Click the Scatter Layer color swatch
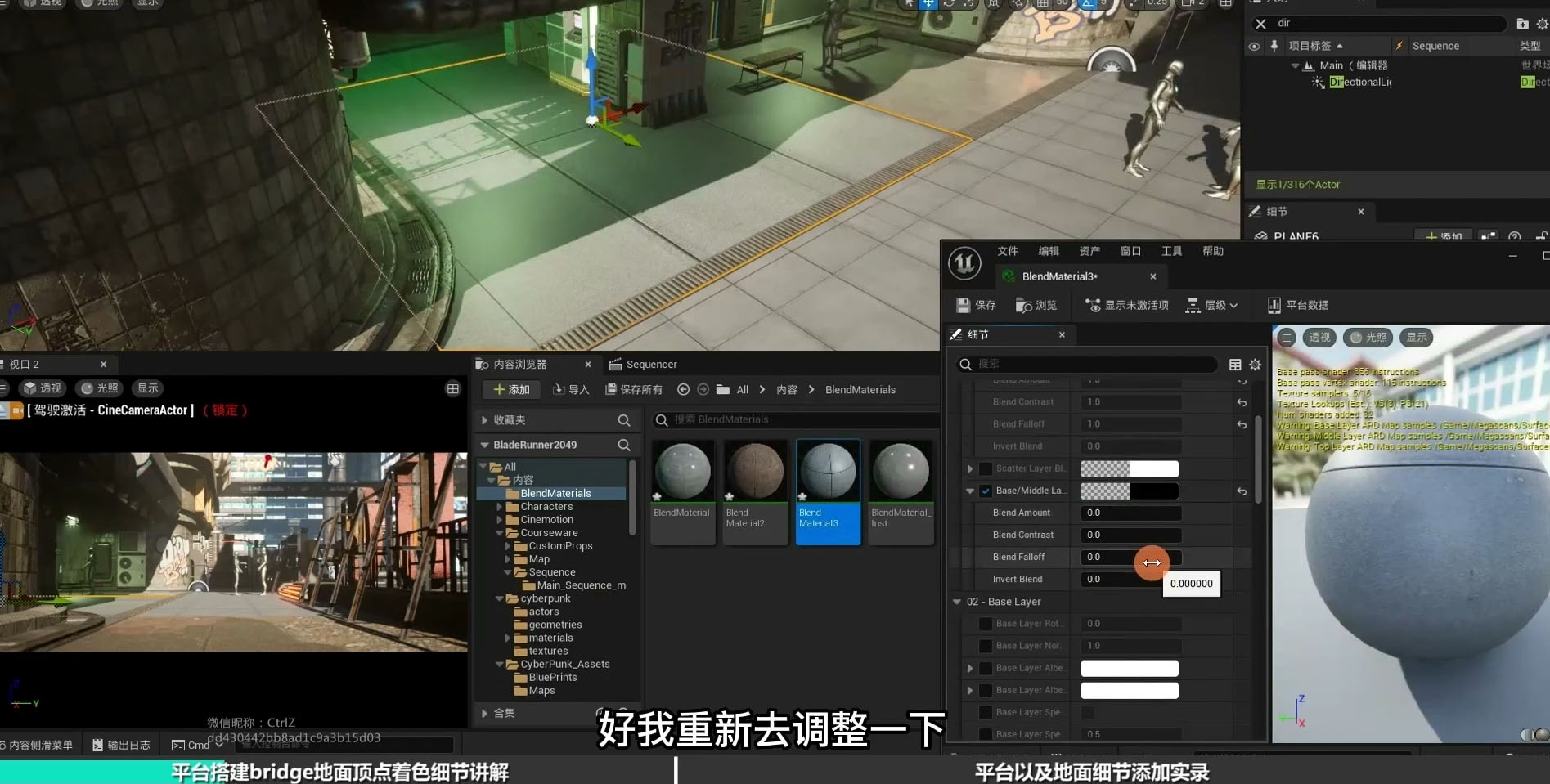1550x784 pixels. (x=1130, y=468)
